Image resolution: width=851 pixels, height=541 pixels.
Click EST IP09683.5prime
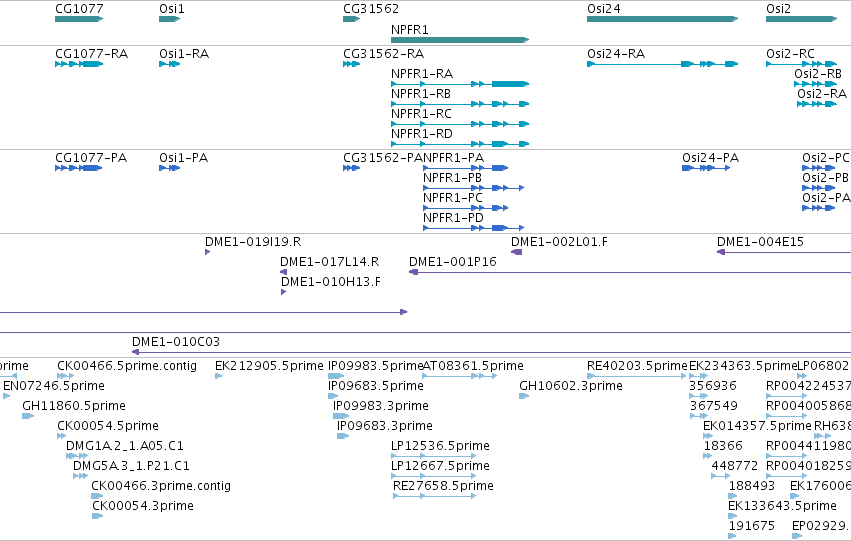(333, 396)
